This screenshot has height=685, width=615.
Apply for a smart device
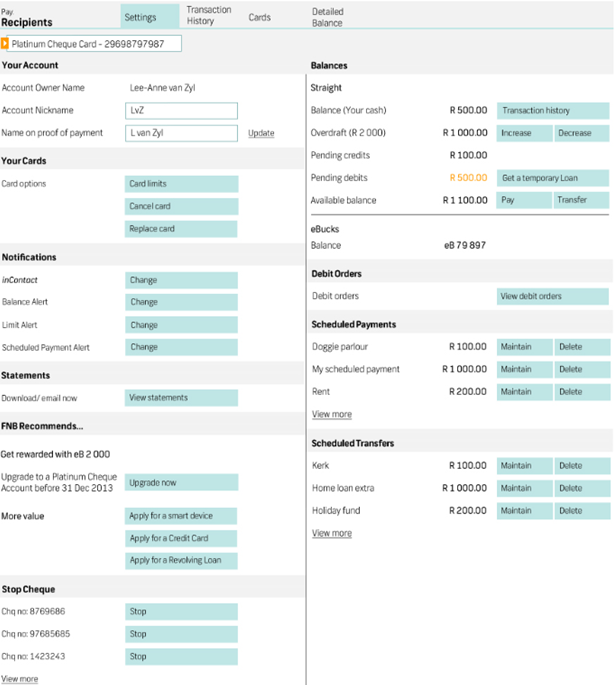[x=181, y=516]
